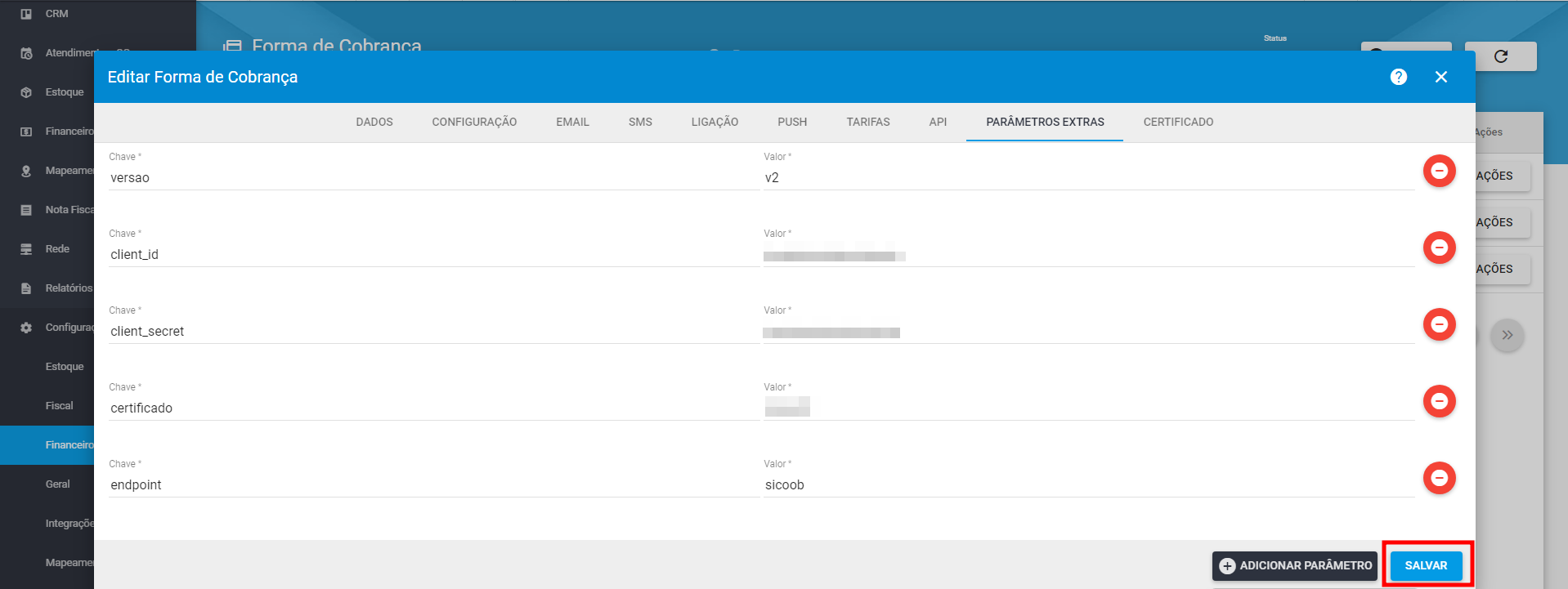
Task: Select the PUSH tab
Action: (792, 122)
